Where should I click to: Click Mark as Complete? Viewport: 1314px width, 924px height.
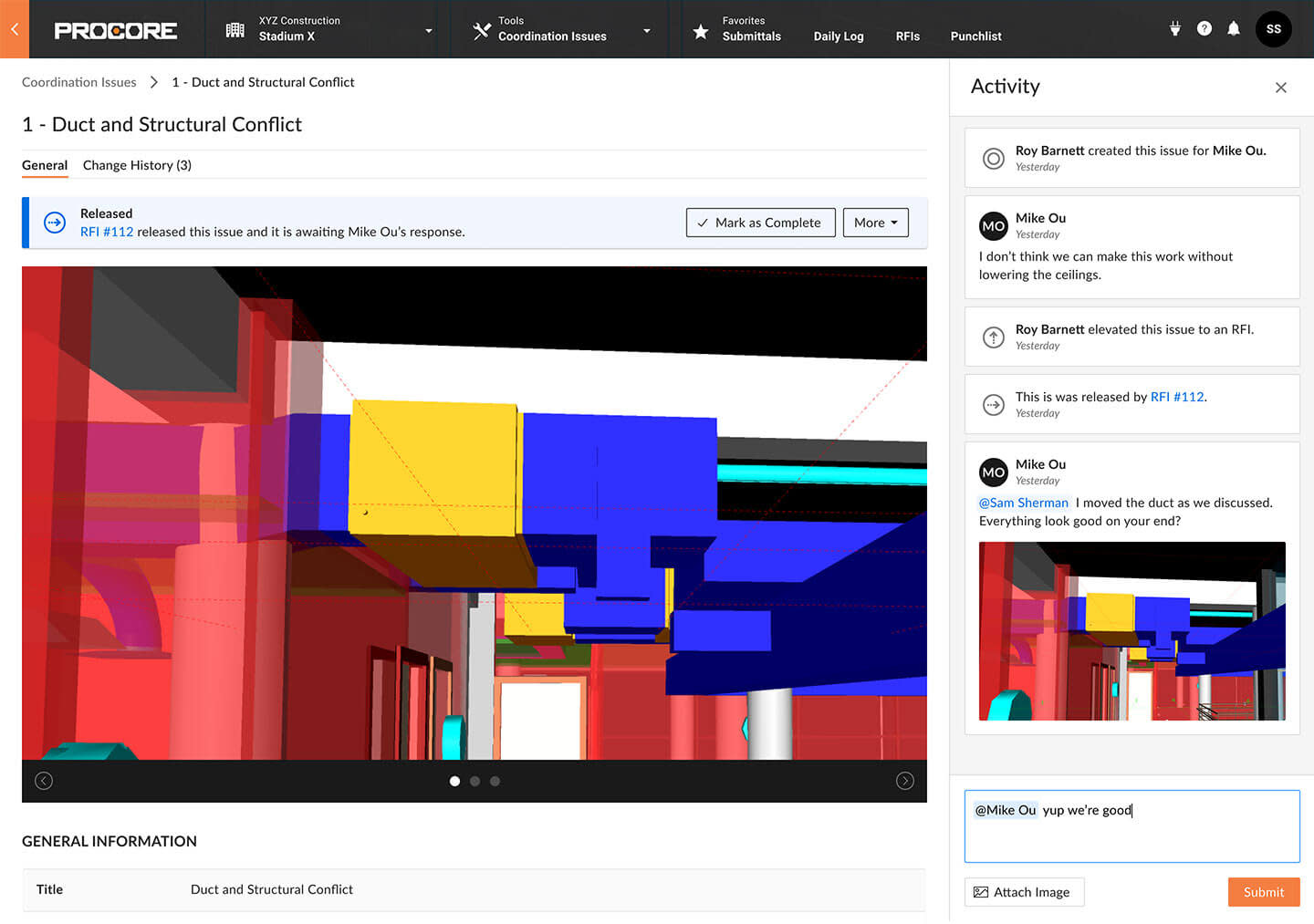click(x=760, y=222)
